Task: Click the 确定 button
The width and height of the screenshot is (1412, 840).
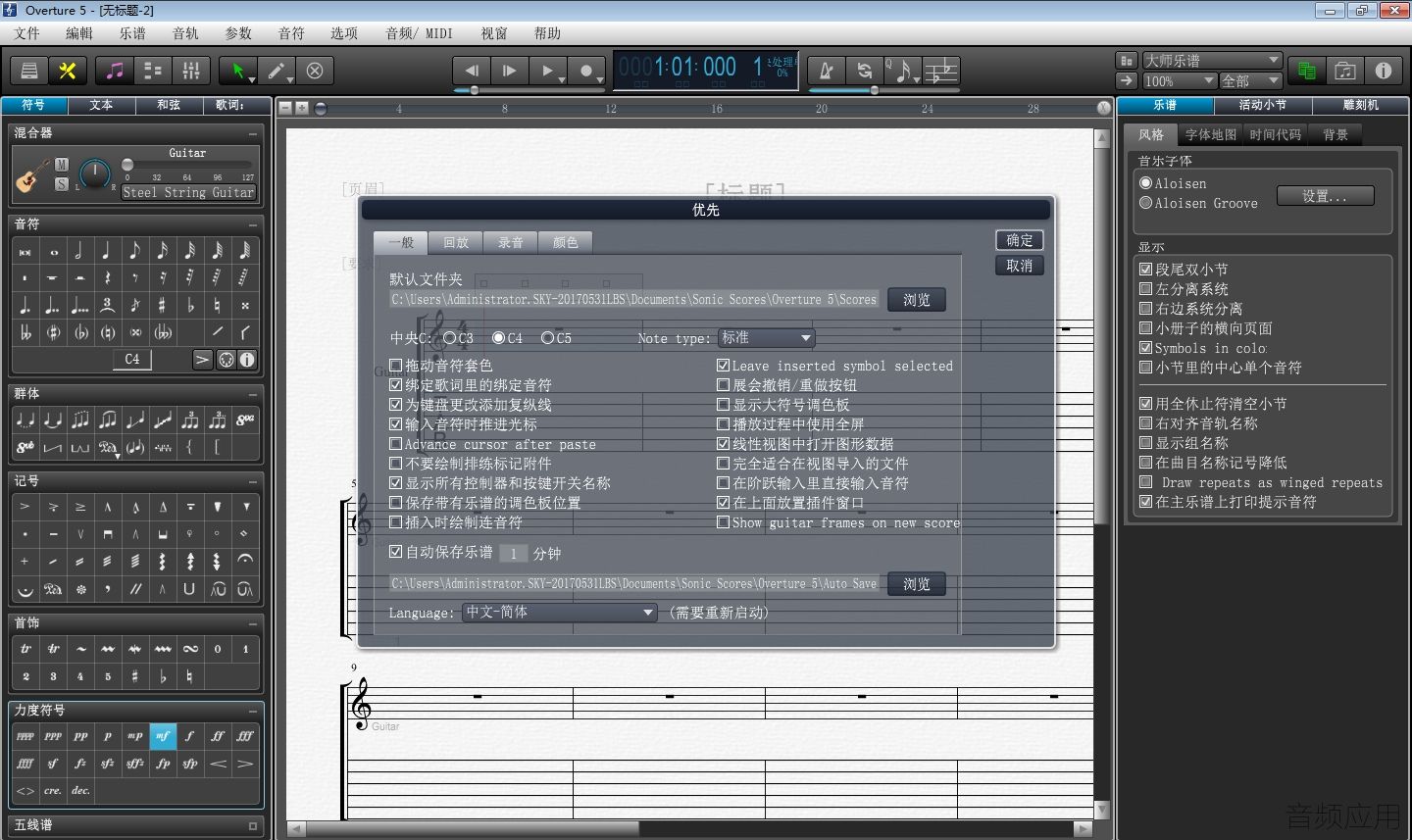Action: pos(1020,240)
